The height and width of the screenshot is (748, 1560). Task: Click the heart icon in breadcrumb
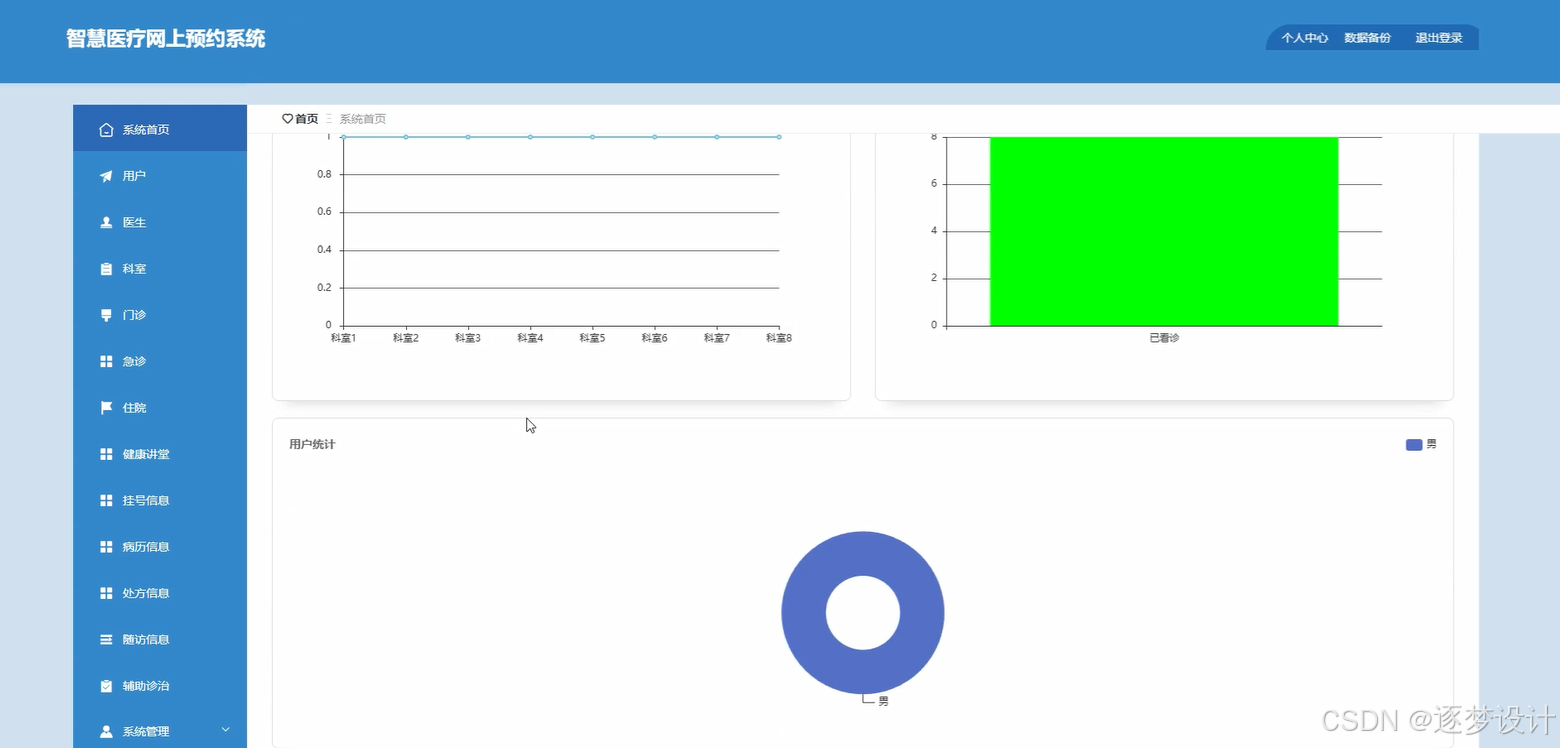287,119
